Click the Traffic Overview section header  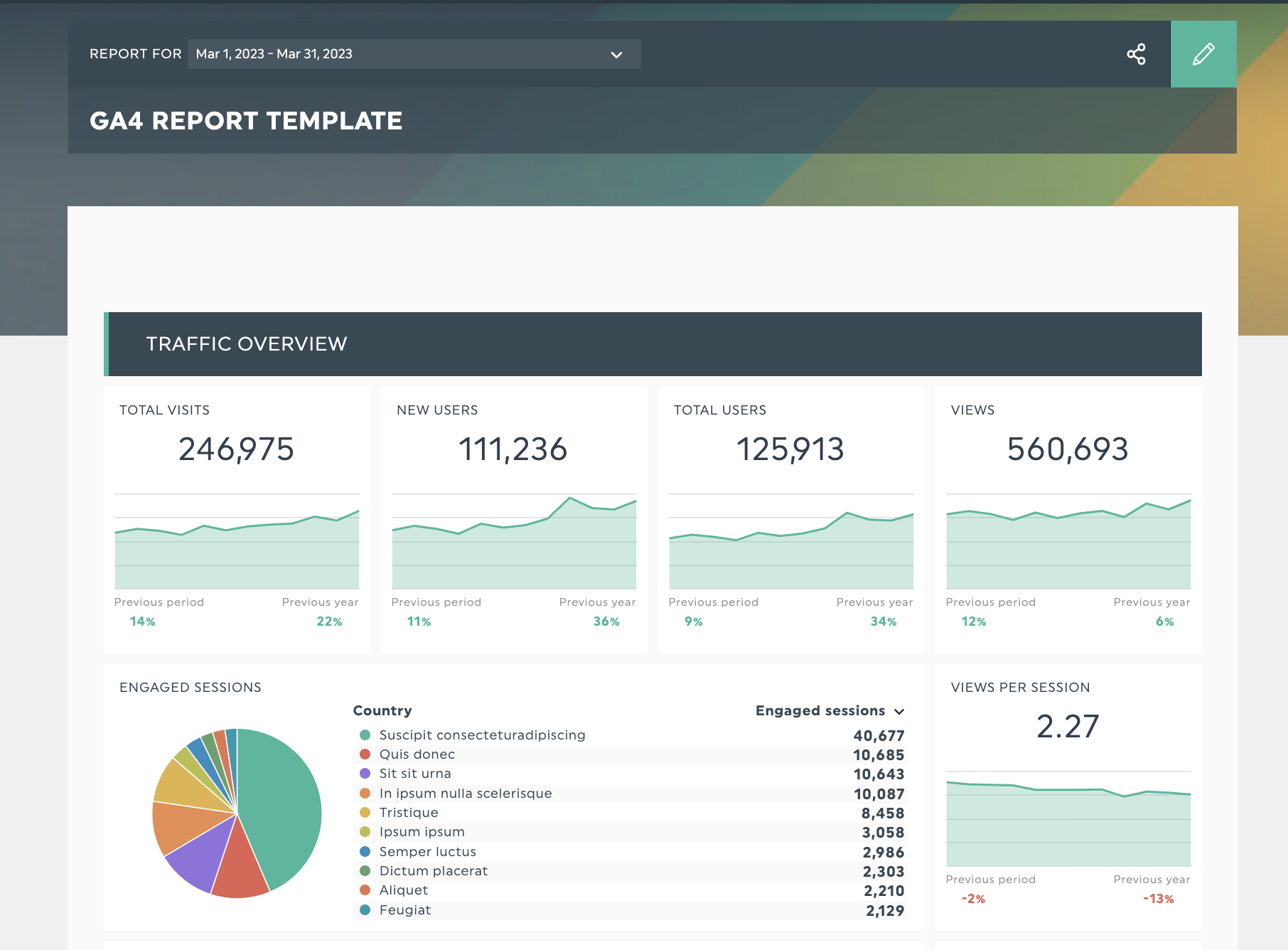653,344
